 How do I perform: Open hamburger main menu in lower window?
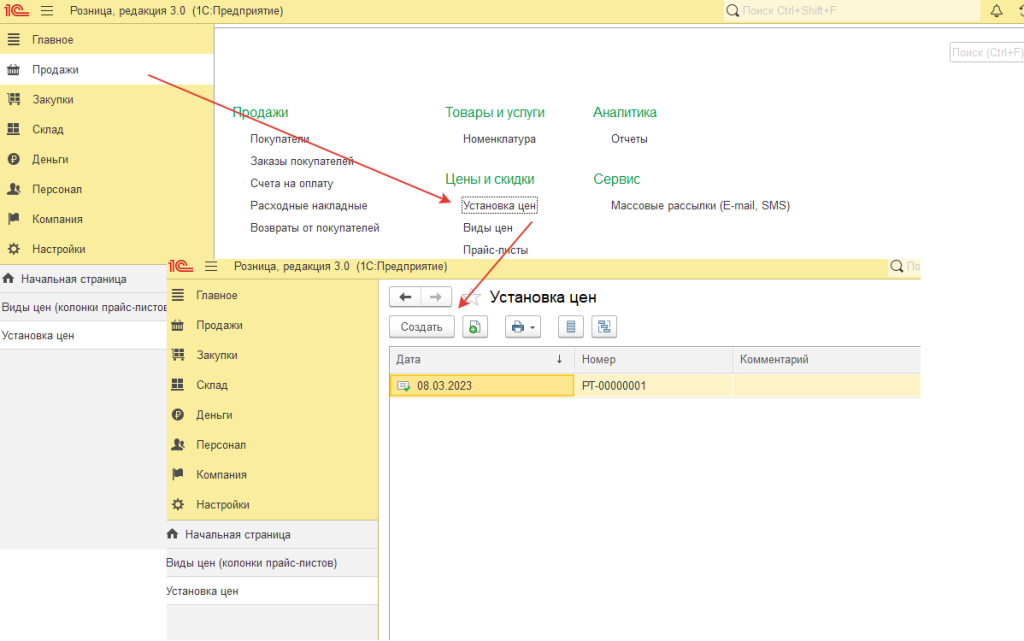tap(211, 266)
